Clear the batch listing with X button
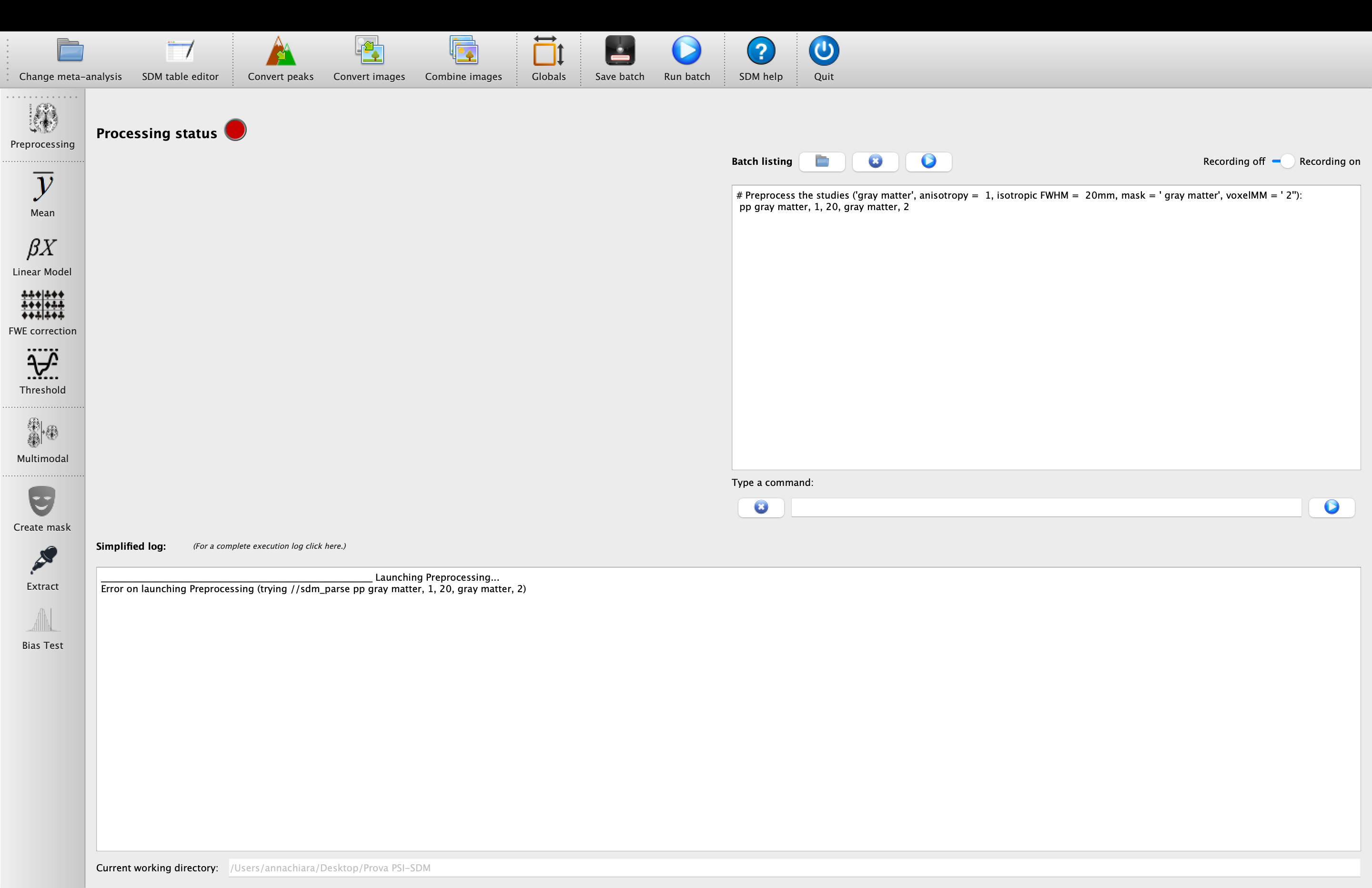Screen dimensions: 1372x888 [x=875, y=161]
